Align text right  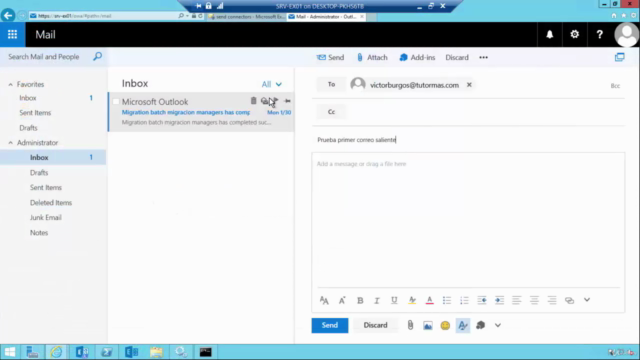[552, 300]
